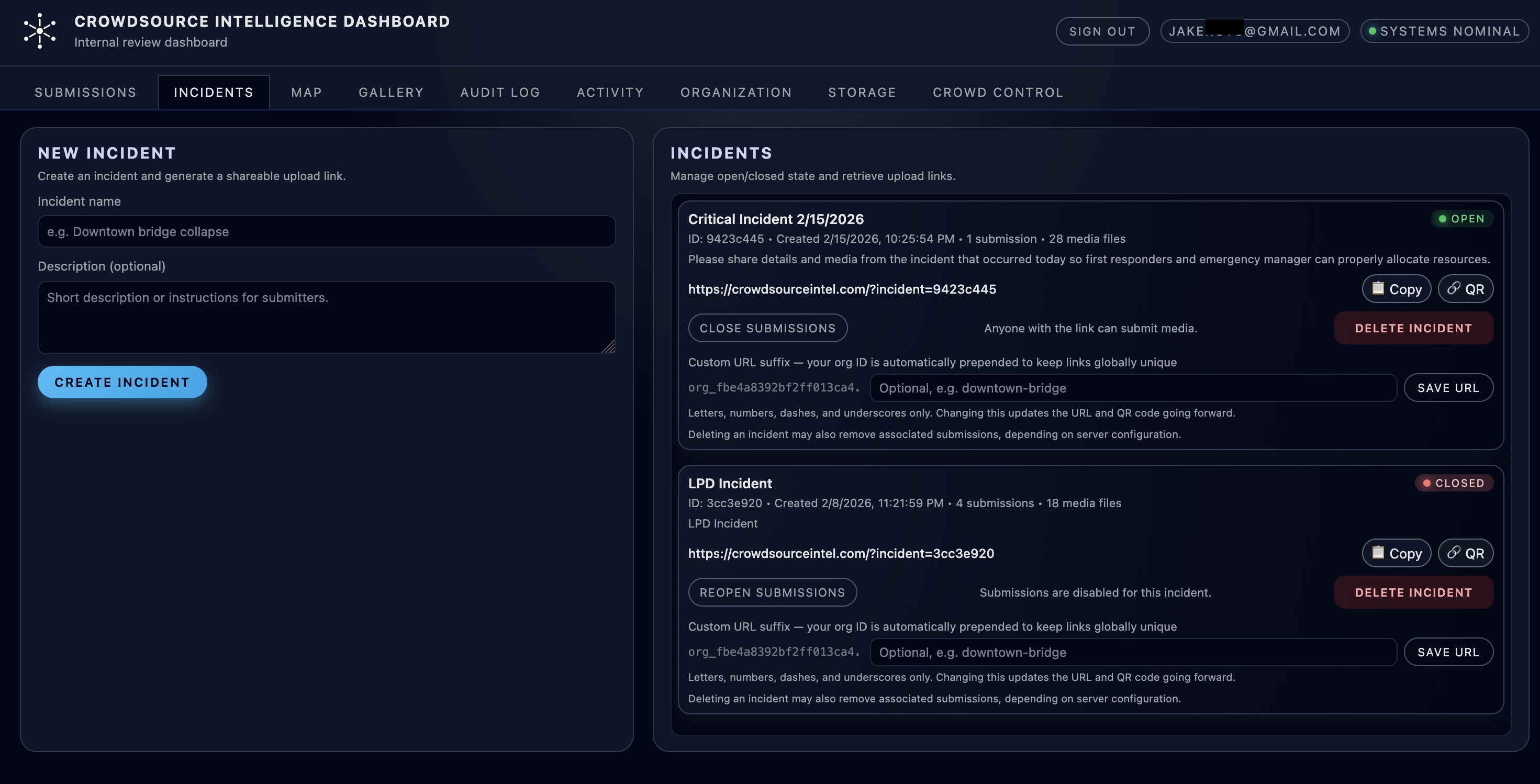Delete the LPD Incident
1540x784 pixels.
(1414, 591)
